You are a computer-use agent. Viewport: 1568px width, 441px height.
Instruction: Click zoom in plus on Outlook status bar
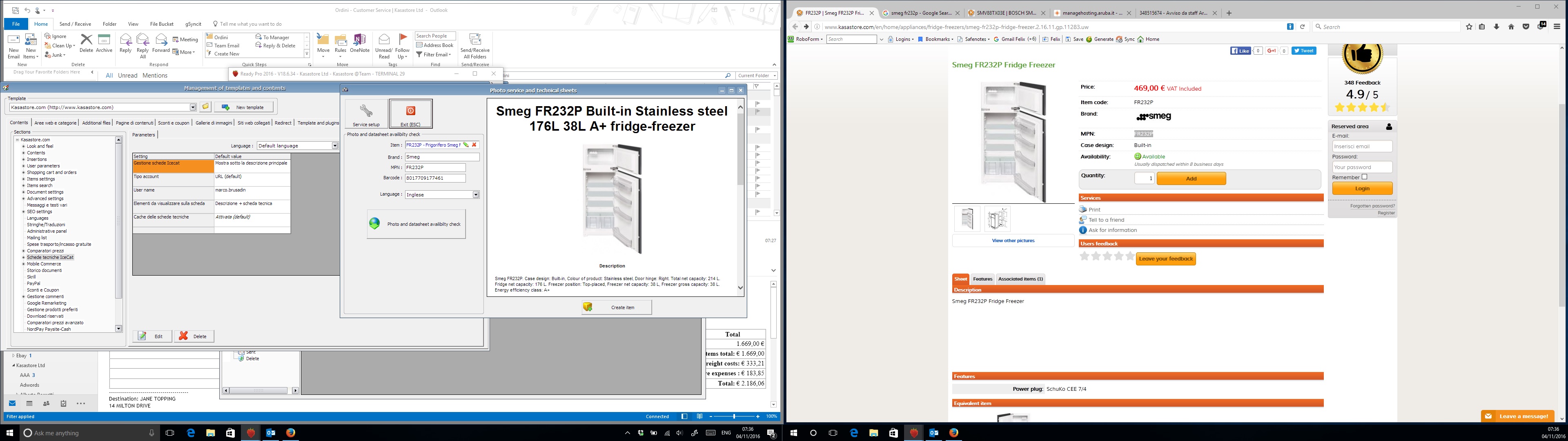point(757,416)
